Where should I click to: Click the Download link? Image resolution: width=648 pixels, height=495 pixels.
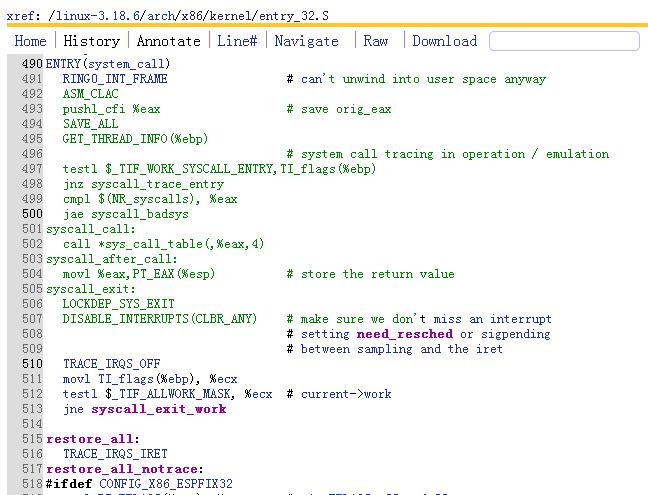444,41
